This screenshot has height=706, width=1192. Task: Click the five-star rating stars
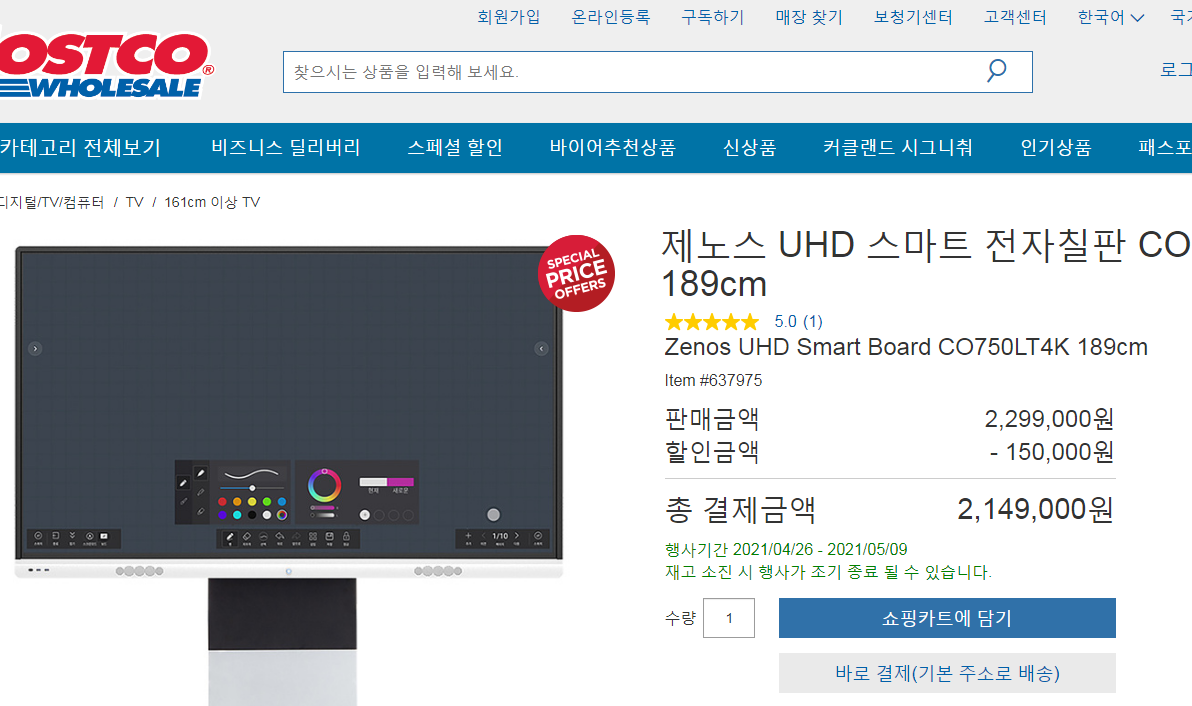coord(712,321)
